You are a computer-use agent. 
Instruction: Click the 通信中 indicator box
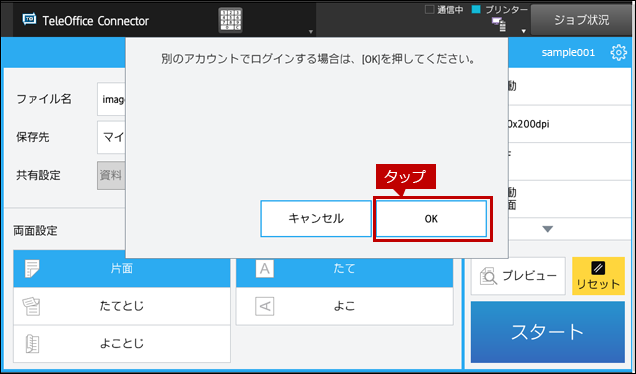(x=429, y=9)
